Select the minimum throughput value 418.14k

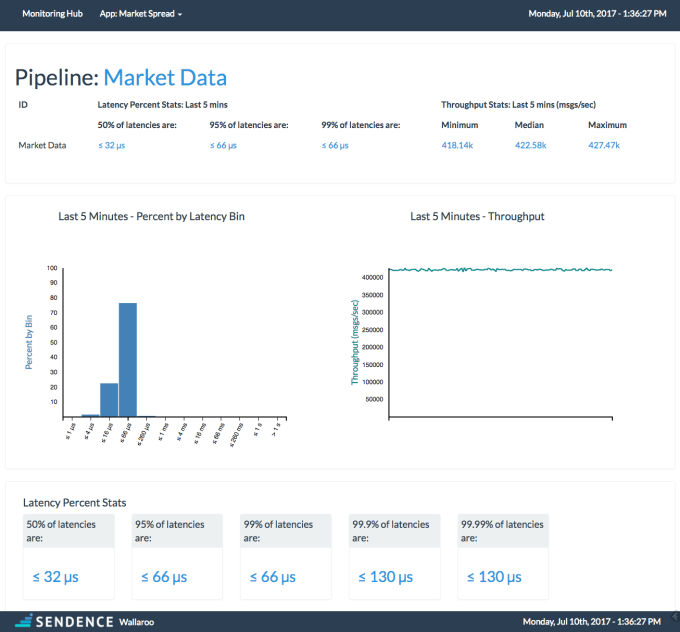(x=457, y=146)
